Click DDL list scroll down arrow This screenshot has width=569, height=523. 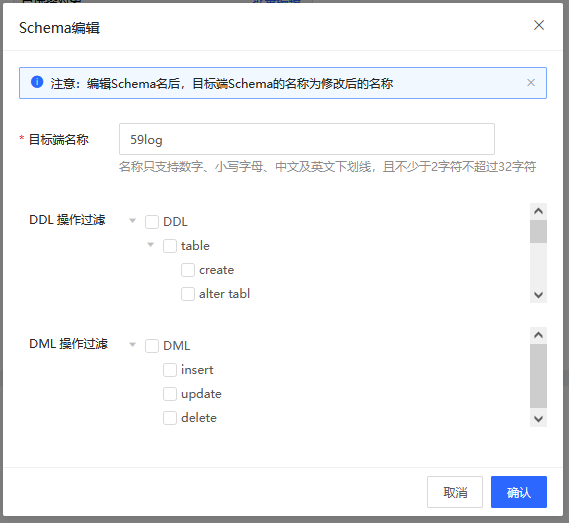point(539,295)
